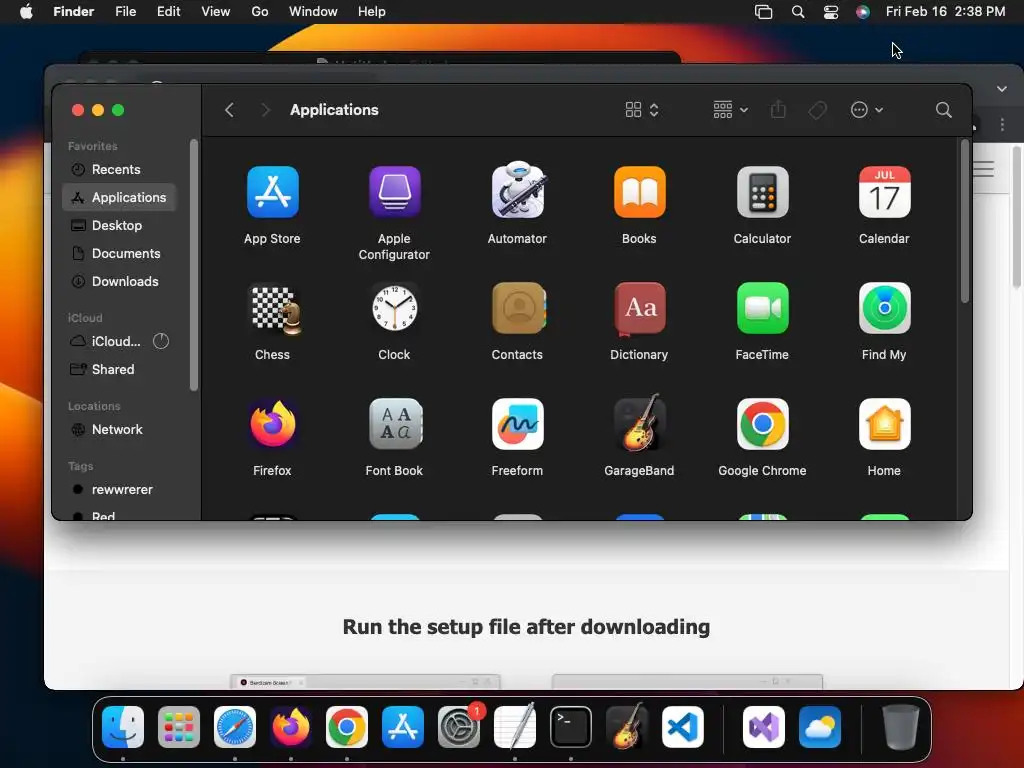
Task: Open the view mode switcher
Action: coord(641,110)
